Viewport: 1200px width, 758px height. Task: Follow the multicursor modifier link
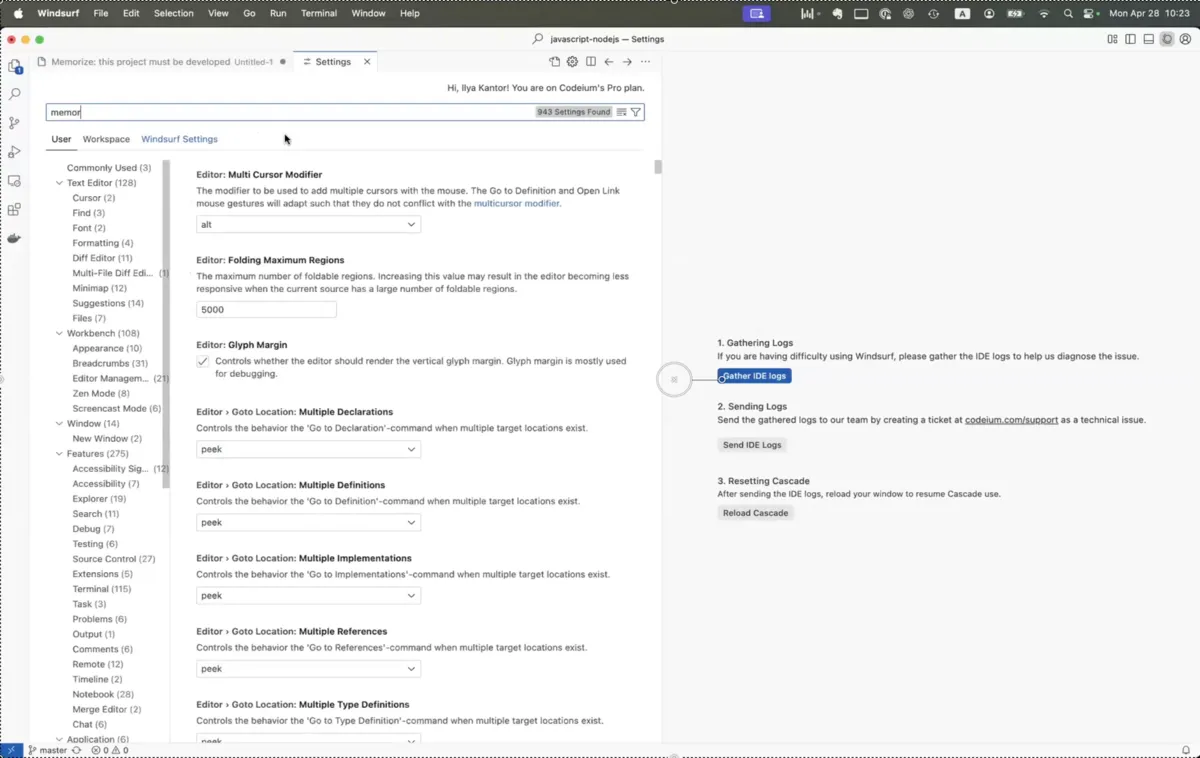click(517, 203)
